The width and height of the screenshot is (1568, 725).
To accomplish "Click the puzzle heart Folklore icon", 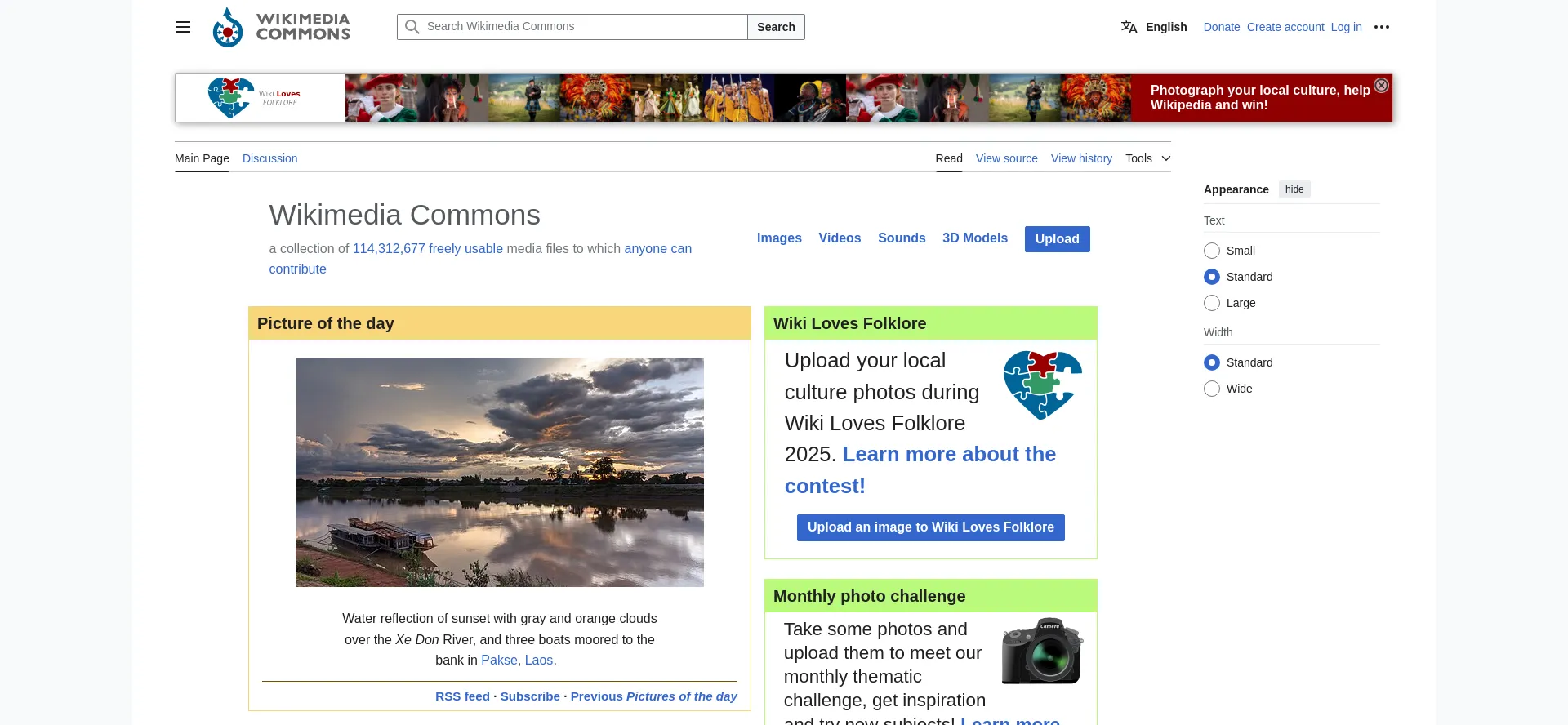I will pos(1042,385).
